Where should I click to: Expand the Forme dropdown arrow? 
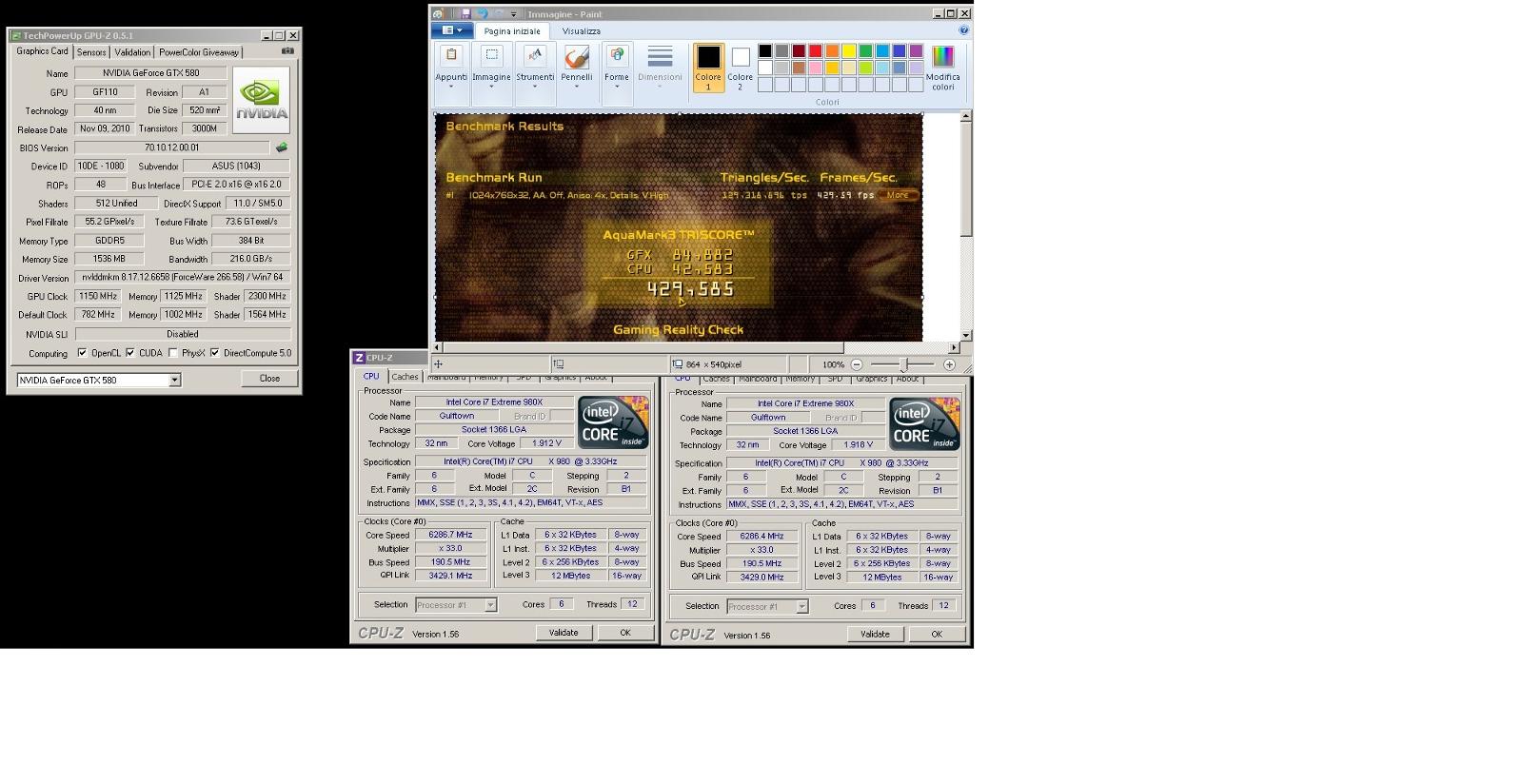pyautogui.click(x=617, y=88)
